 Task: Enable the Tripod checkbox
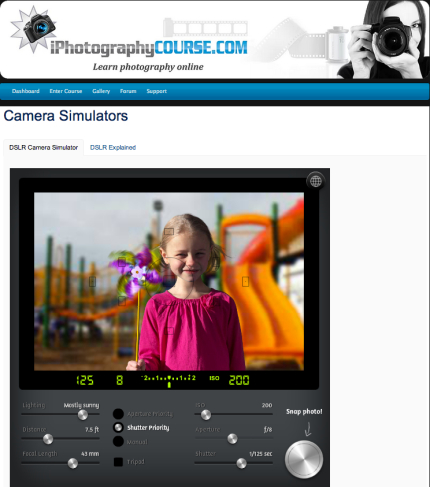tap(118, 462)
